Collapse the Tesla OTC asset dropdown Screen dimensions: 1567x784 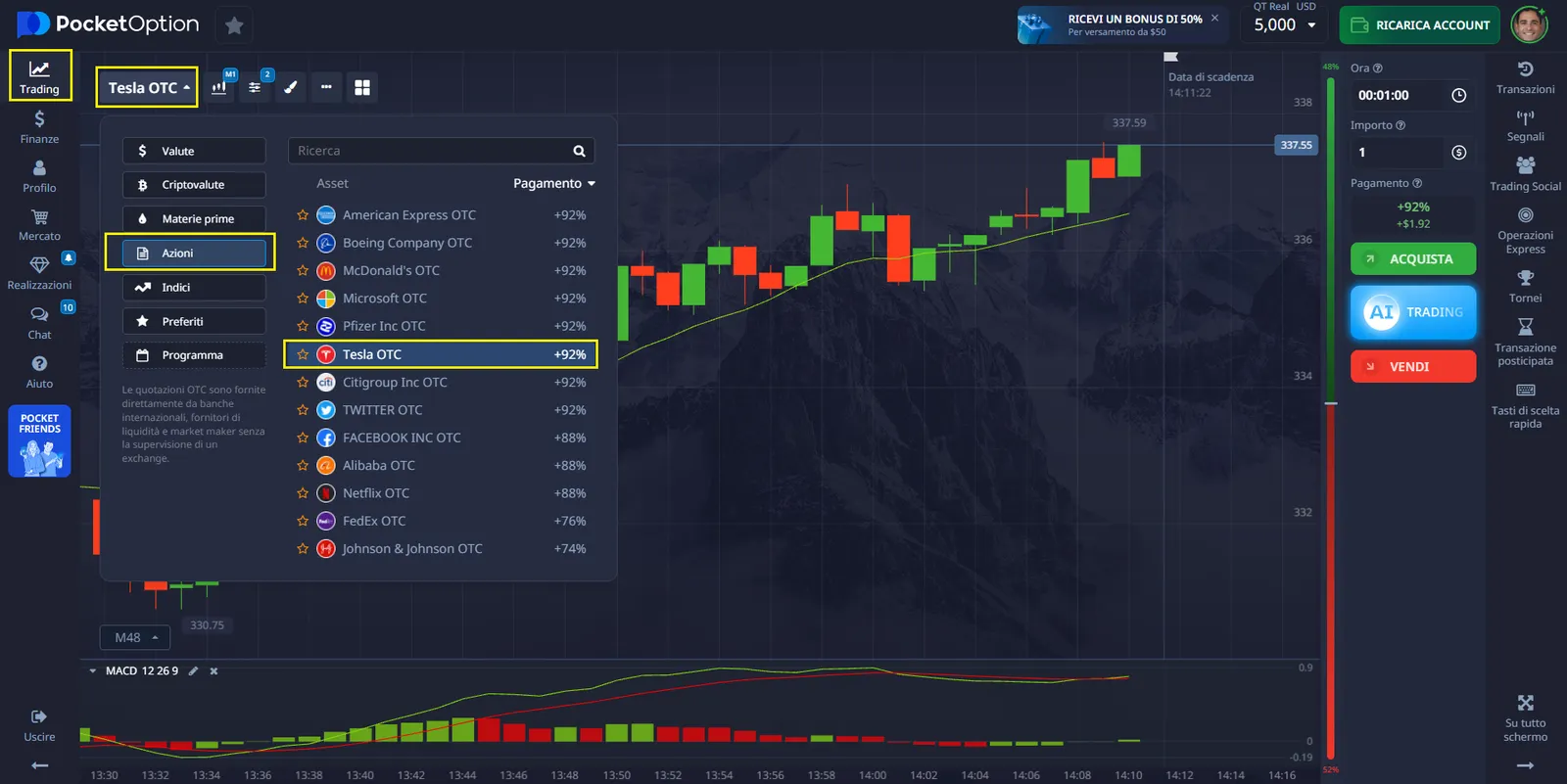148,87
